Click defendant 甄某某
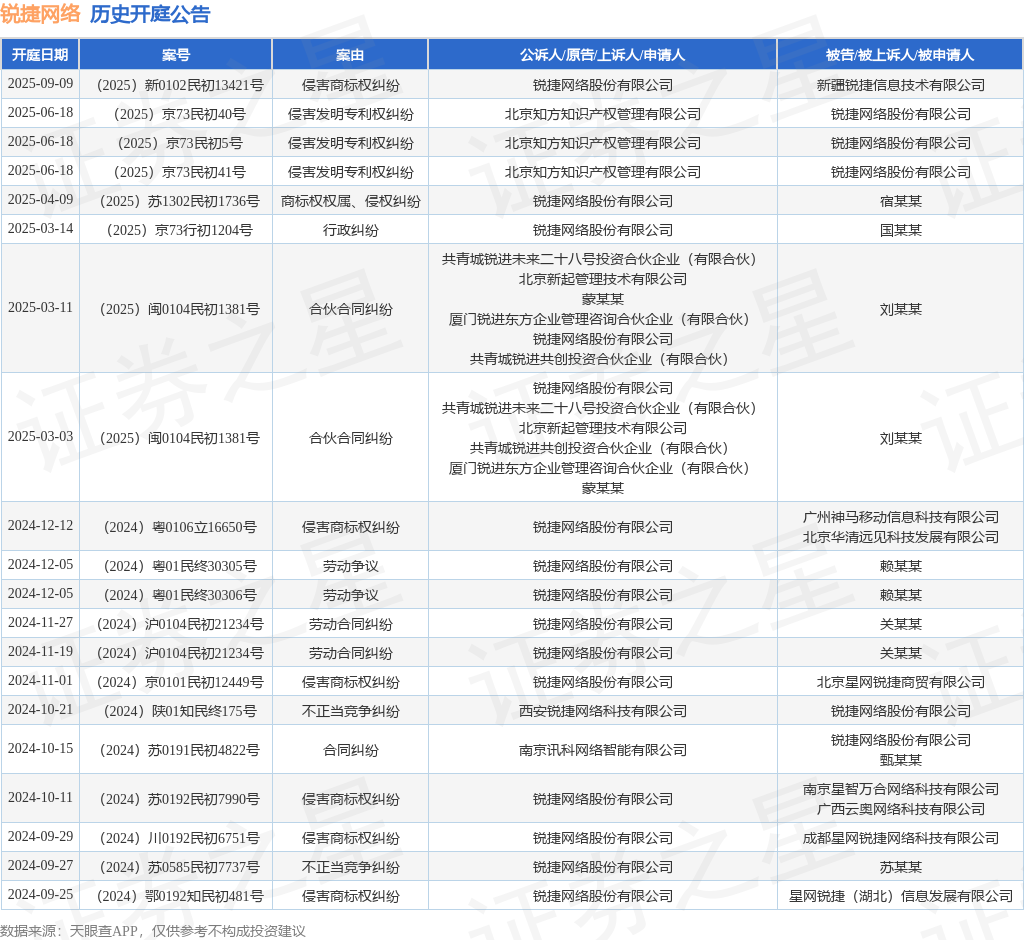 (x=901, y=760)
